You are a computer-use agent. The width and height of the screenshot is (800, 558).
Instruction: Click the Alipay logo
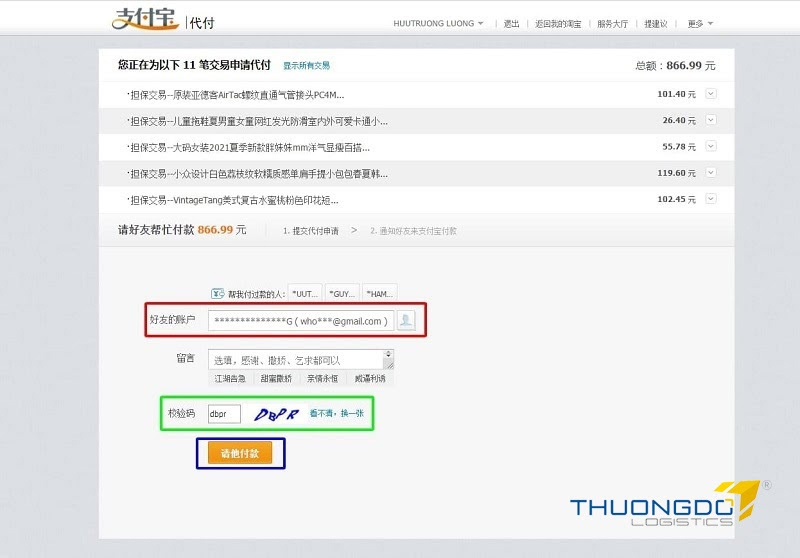145,19
